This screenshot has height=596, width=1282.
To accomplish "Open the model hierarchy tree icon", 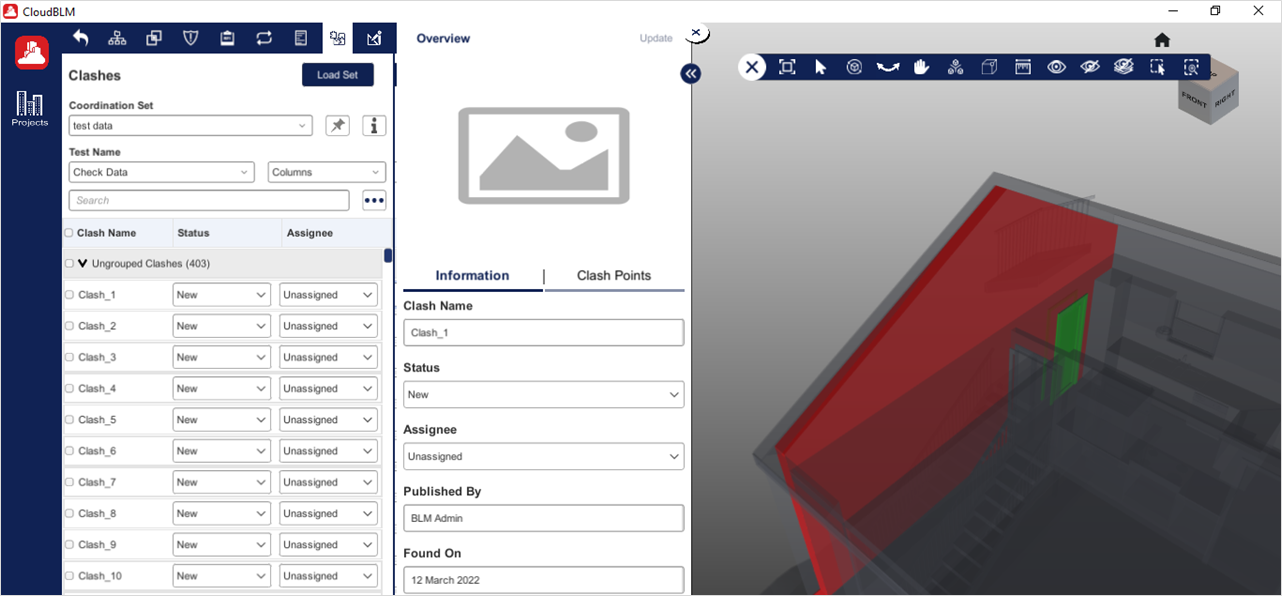I will pyautogui.click(x=117, y=38).
